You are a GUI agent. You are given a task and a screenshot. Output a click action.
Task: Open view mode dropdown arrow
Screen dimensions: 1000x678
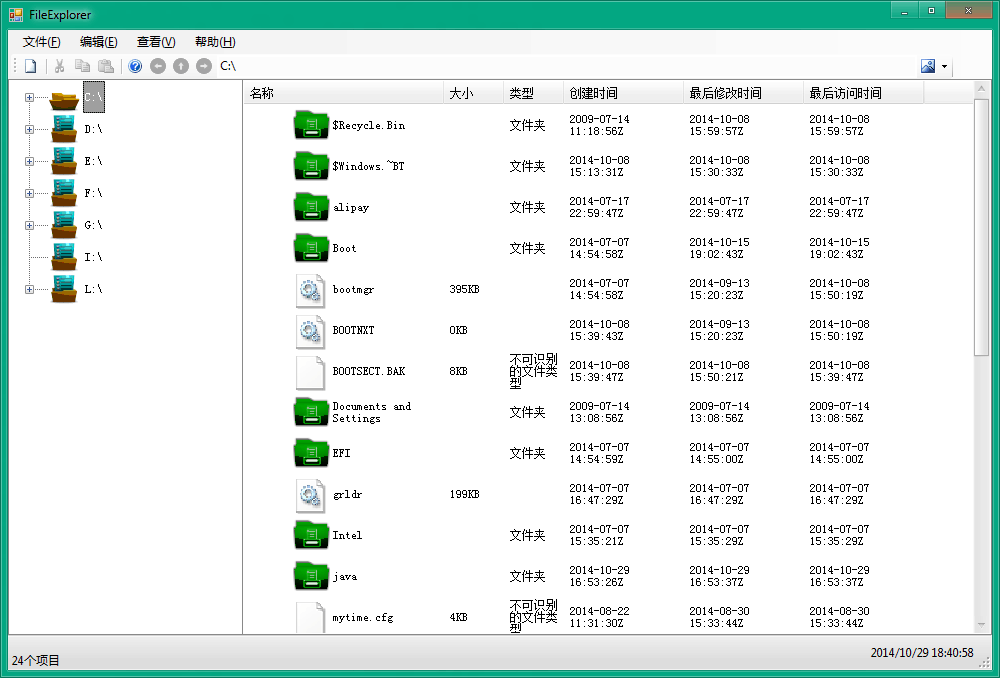(x=945, y=66)
